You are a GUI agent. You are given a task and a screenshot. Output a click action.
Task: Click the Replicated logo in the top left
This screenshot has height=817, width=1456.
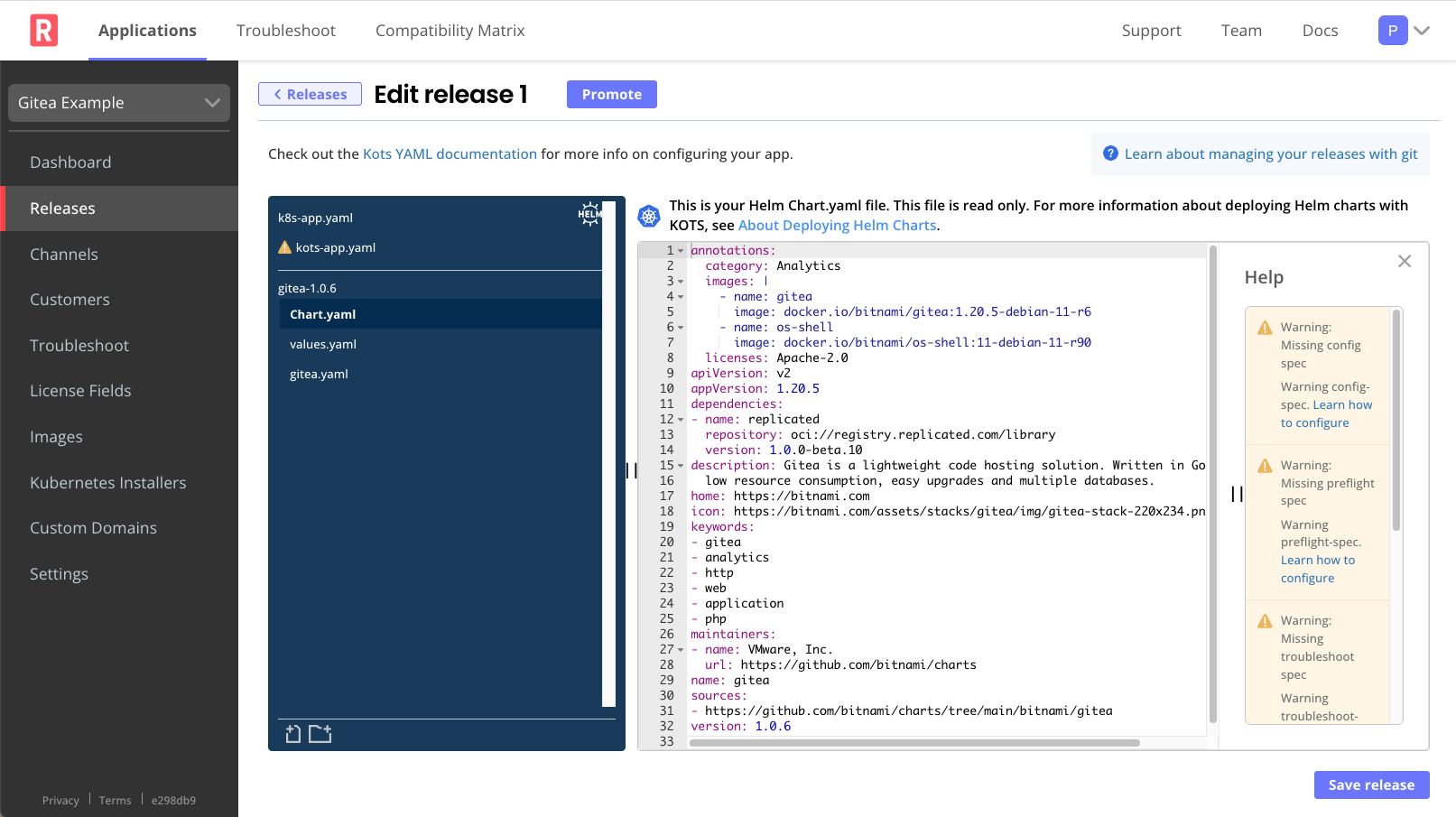click(42, 30)
